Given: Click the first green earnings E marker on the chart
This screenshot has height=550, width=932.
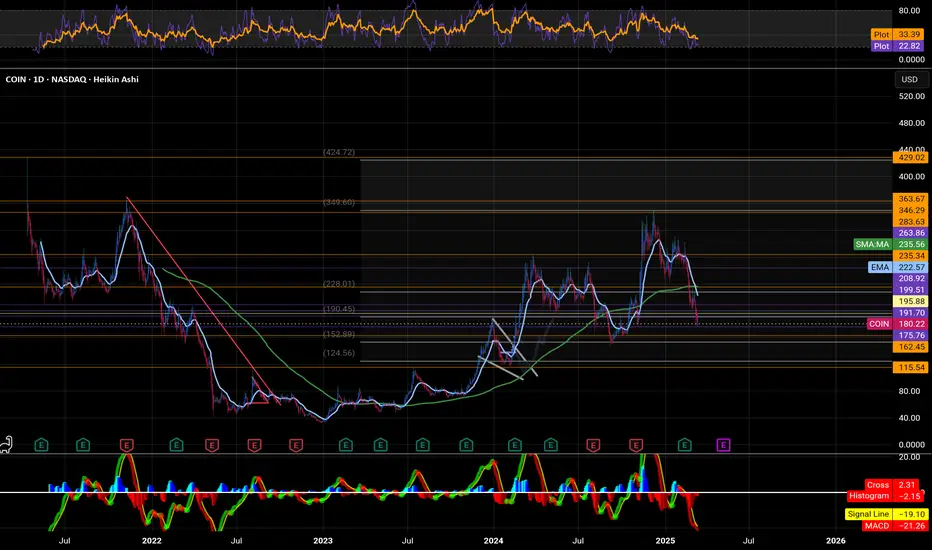Looking at the screenshot, I should 41,445.
